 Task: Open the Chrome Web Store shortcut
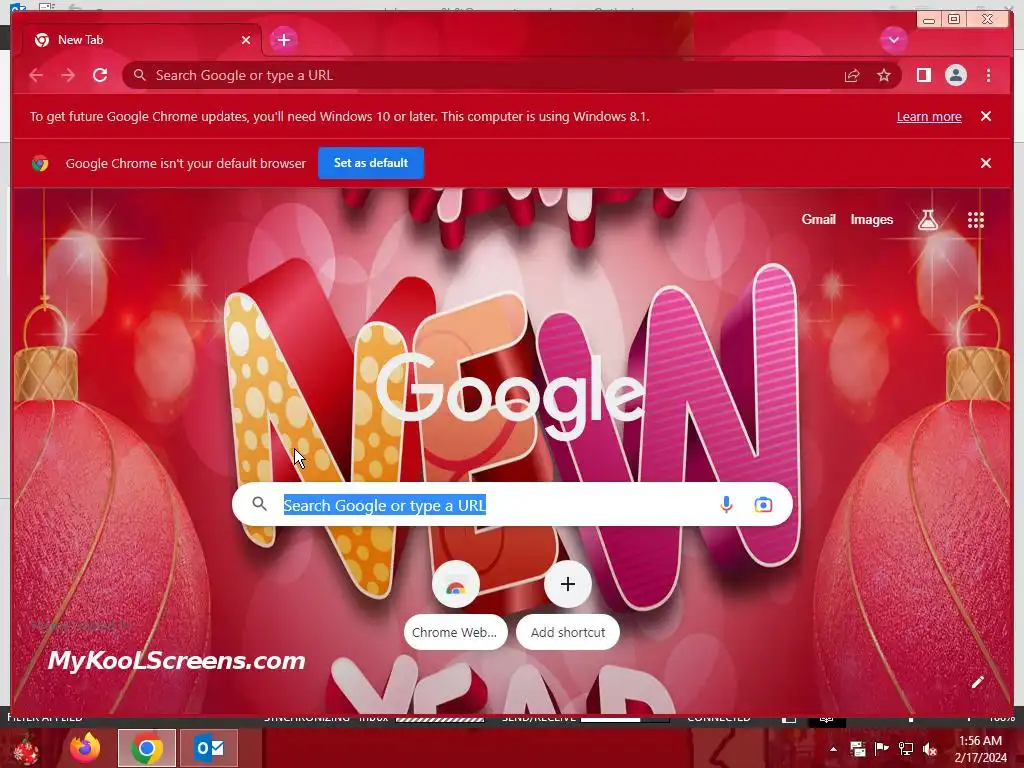[455, 605]
